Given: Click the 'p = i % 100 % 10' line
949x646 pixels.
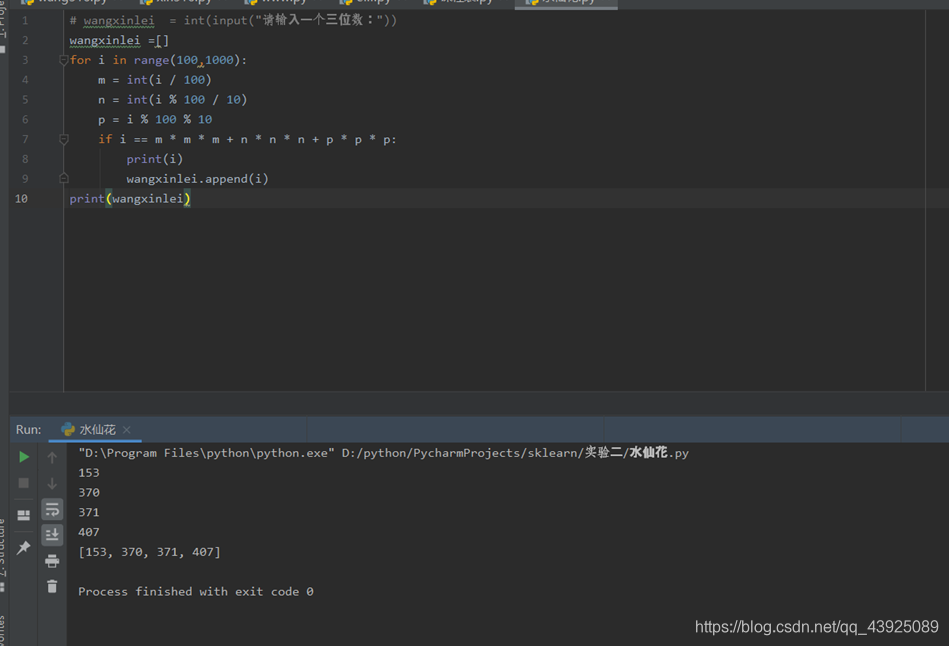Looking at the screenshot, I should pyautogui.click(x=155, y=119).
